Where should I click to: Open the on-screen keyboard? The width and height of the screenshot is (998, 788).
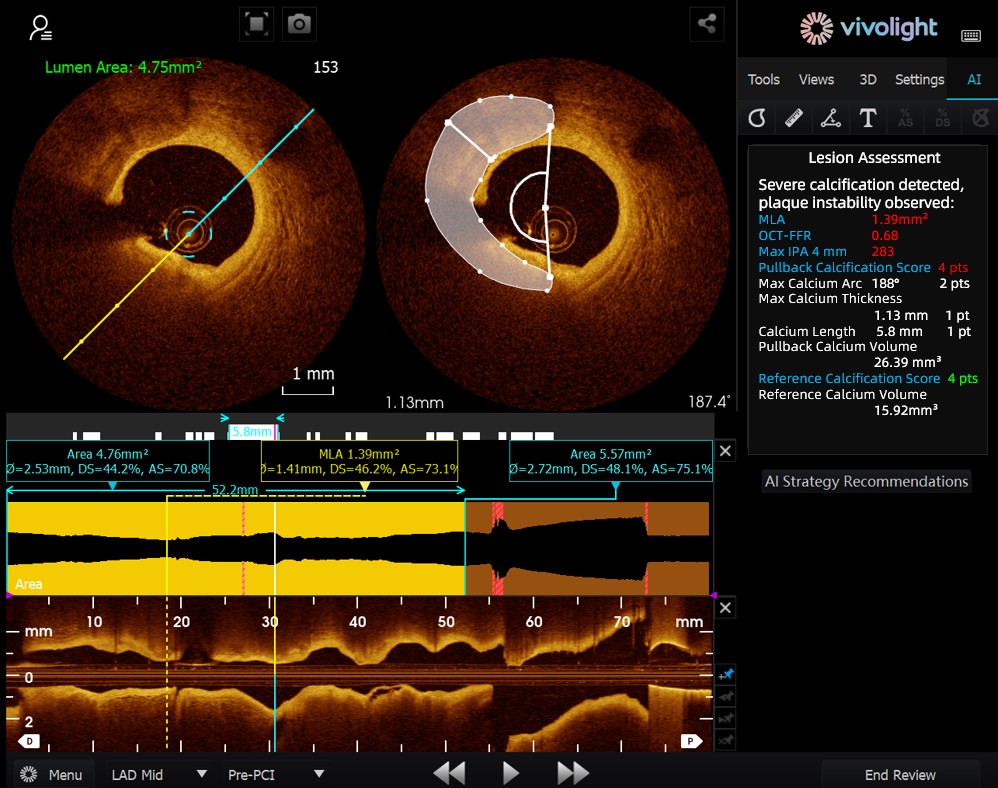click(x=970, y=36)
